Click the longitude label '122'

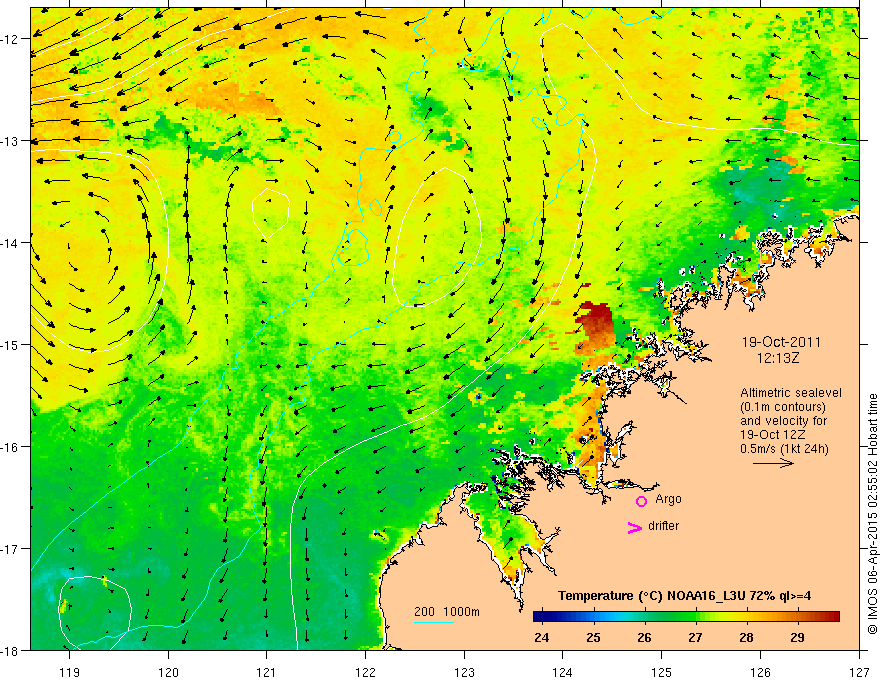(365, 672)
